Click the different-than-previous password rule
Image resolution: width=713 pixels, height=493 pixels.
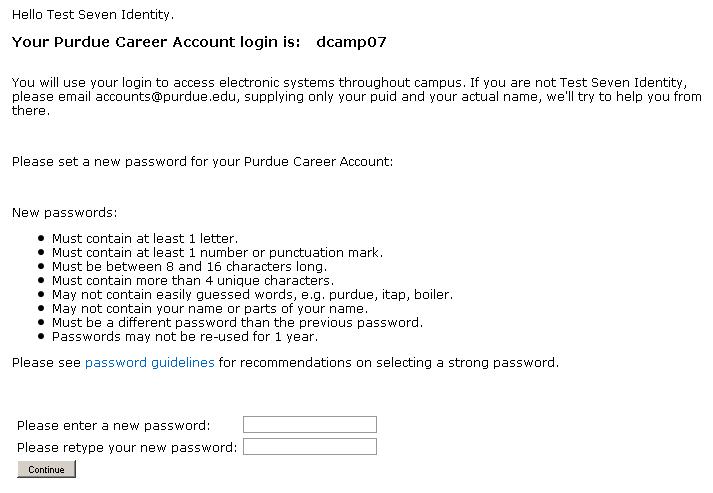[237, 323]
